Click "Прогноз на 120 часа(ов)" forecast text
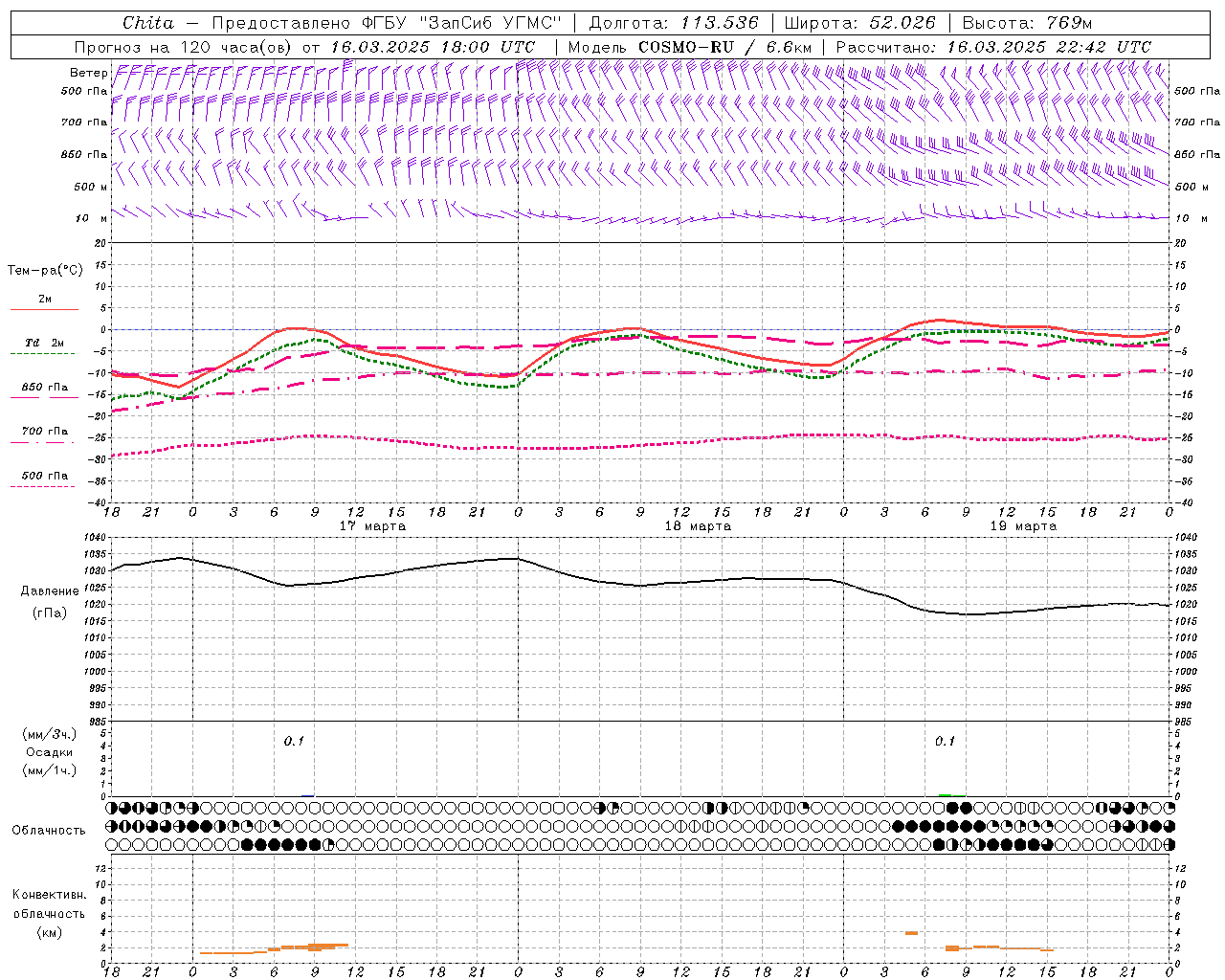This screenshot has height=980, width=1225. point(185,47)
